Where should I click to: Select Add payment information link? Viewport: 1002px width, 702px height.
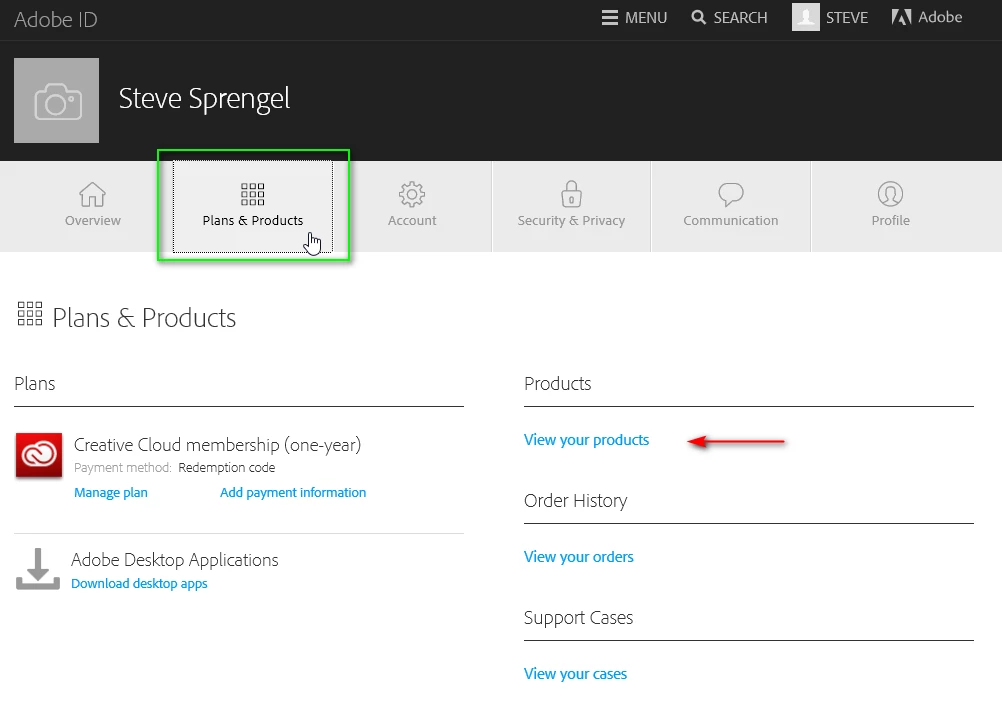pos(293,493)
